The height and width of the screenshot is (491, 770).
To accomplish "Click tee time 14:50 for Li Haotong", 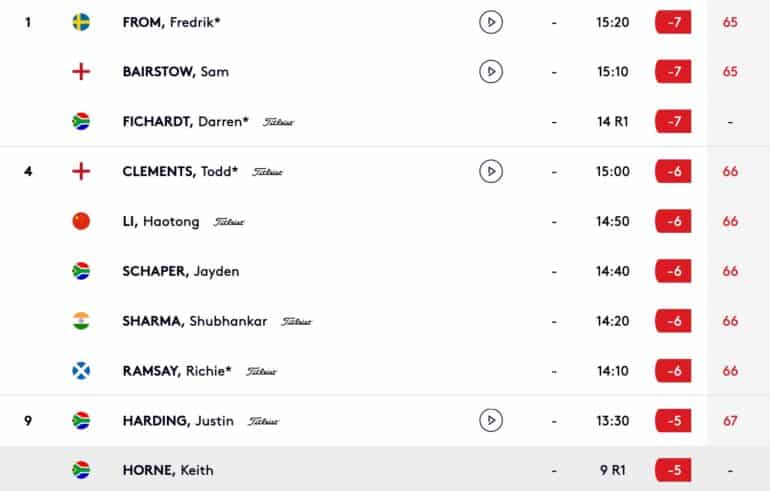I will point(612,221).
